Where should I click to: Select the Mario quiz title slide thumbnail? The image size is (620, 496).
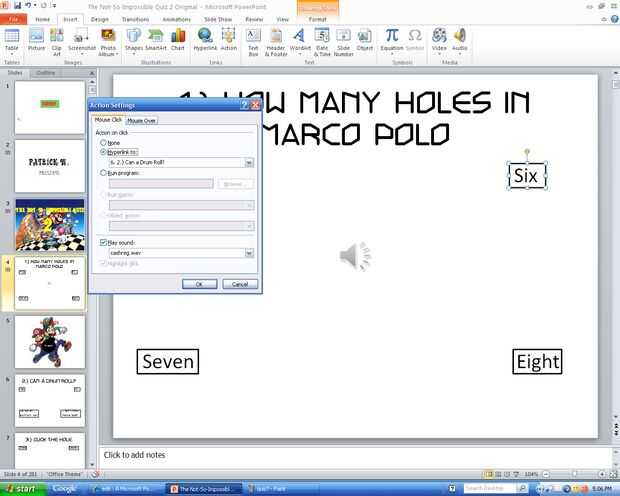pyautogui.click(x=50, y=225)
